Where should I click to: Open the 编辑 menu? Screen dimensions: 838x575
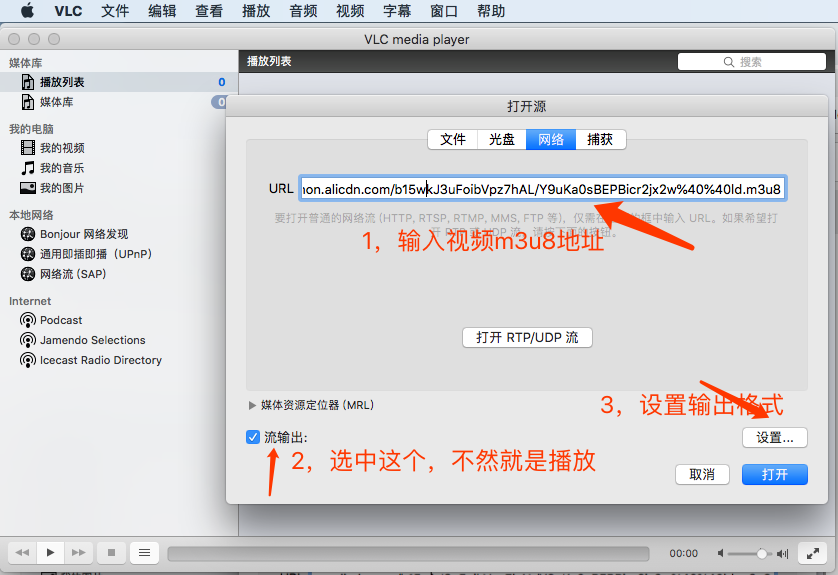(x=162, y=11)
